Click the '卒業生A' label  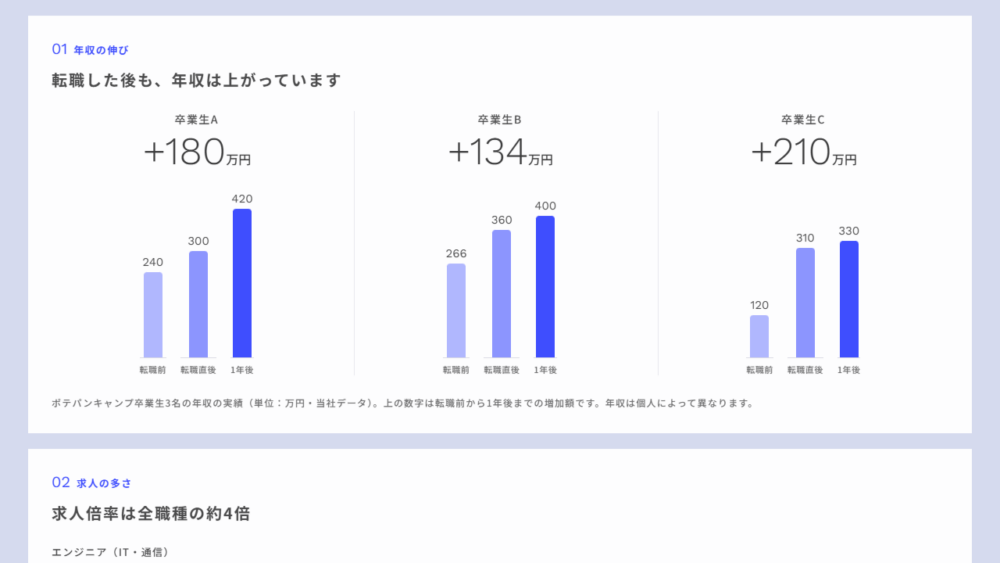196,120
